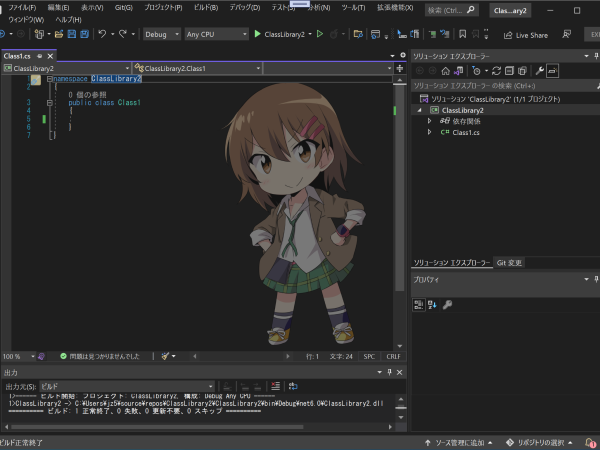Click the uncomment selected lines icon
This screenshot has height=450, width=600.
[x=445, y=34]
